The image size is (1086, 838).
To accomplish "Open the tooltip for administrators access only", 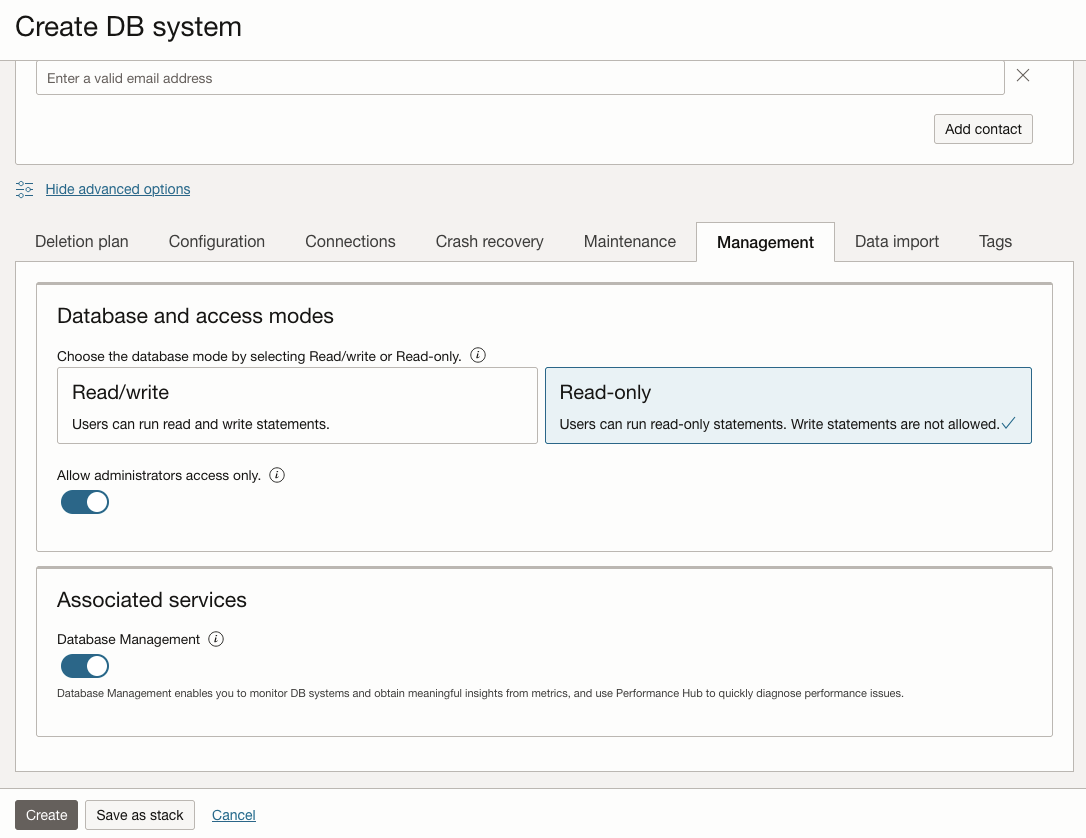I will [277, 475].
